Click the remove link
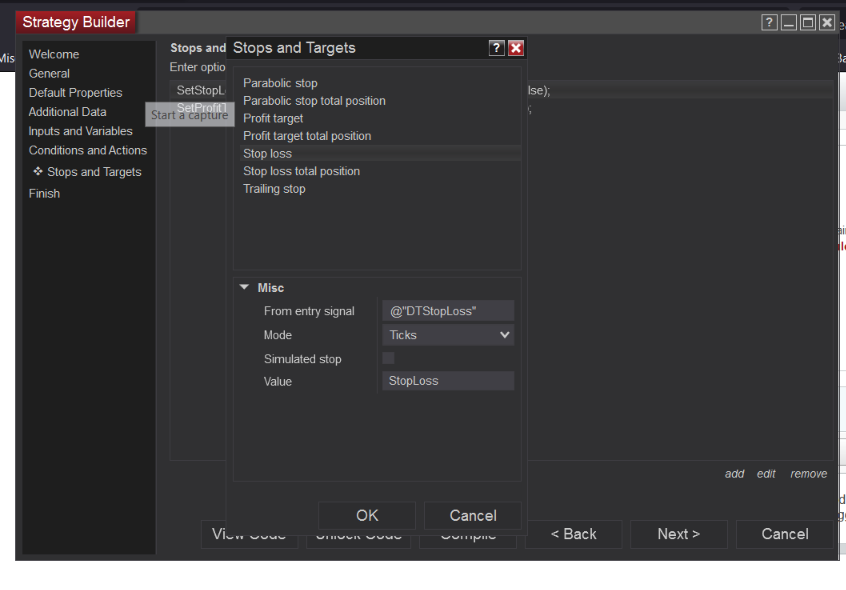This screenshot has width=846, height=590. point(808,474)
